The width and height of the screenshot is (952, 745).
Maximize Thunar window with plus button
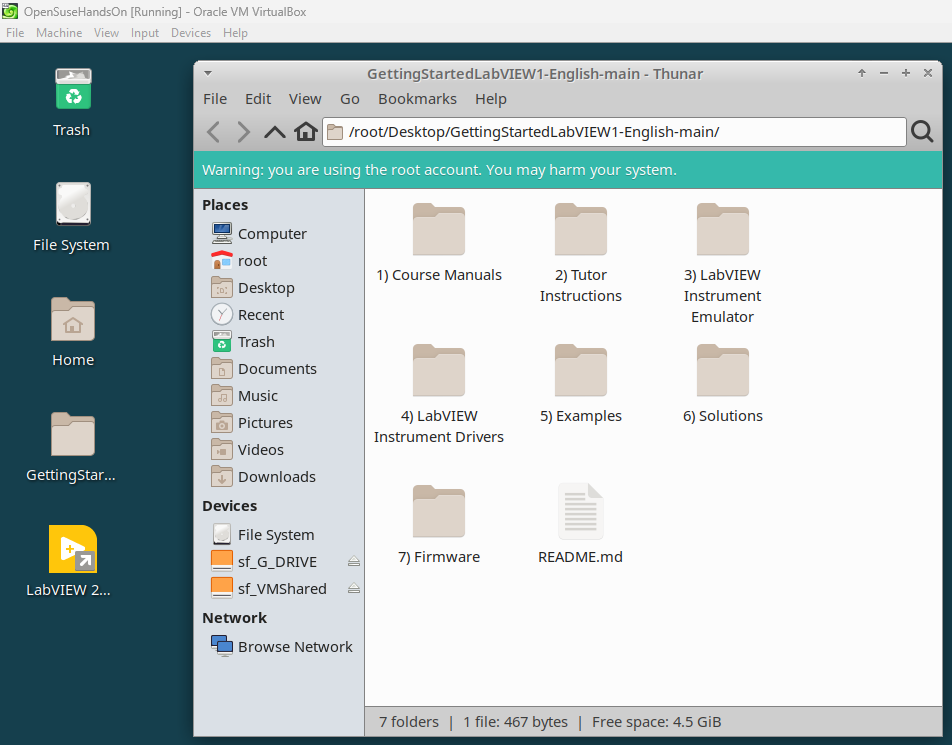coord(906,73)
